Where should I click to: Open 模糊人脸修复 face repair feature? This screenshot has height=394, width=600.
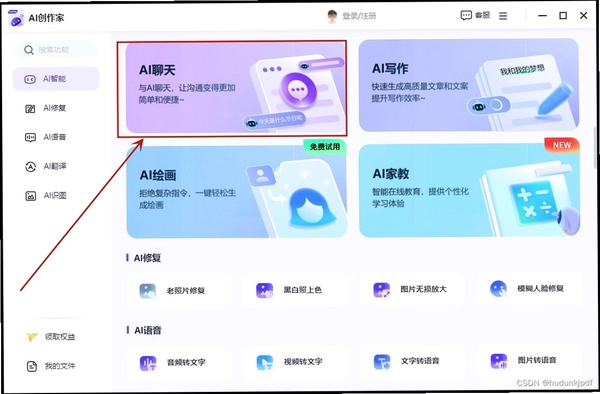click(529, 289)
